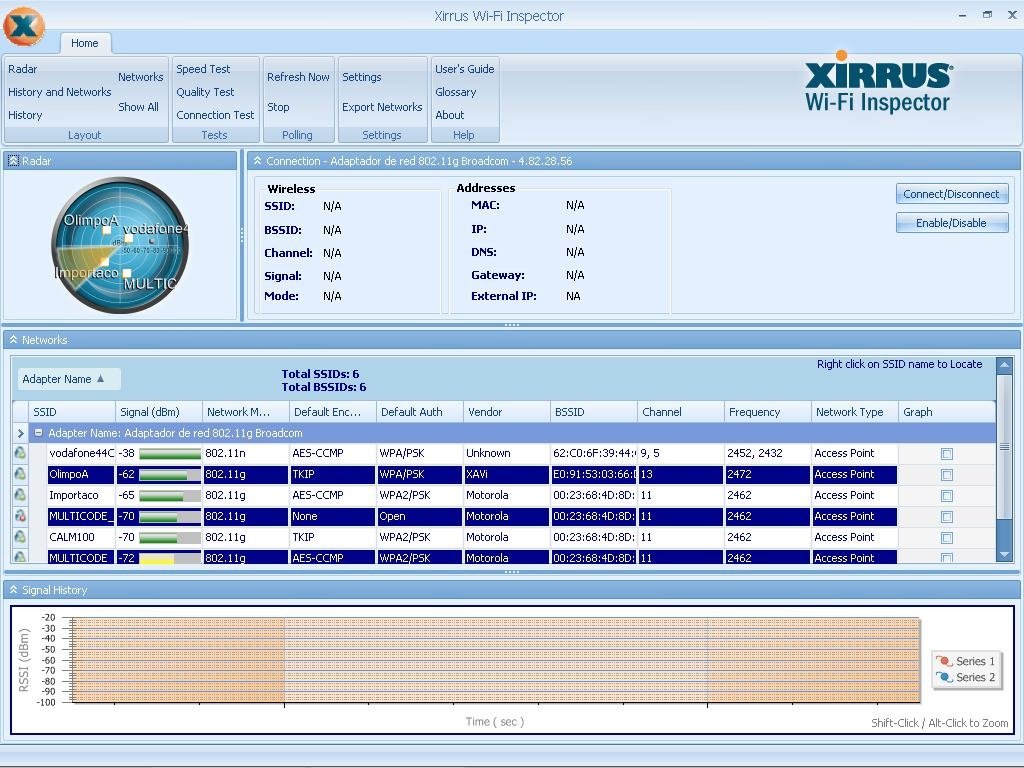Image resolution: width=1024 pixels, height=768 pixels.
Task: Click Enable/Disable adapter button
Action: tap(952, 223)
